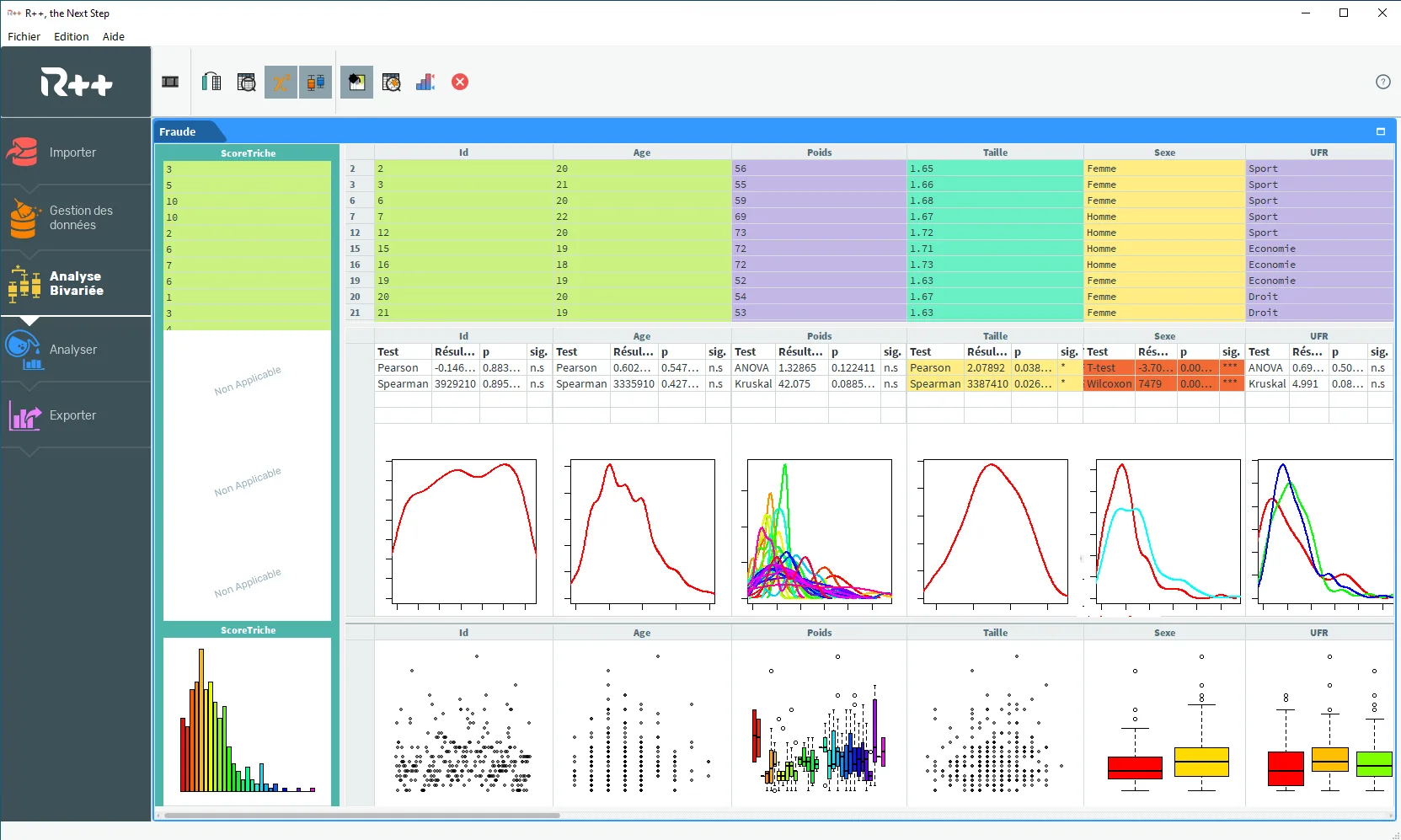Click the Id column header in data table
Viewport: 1401px width, 840px height.
pos(463,152)
